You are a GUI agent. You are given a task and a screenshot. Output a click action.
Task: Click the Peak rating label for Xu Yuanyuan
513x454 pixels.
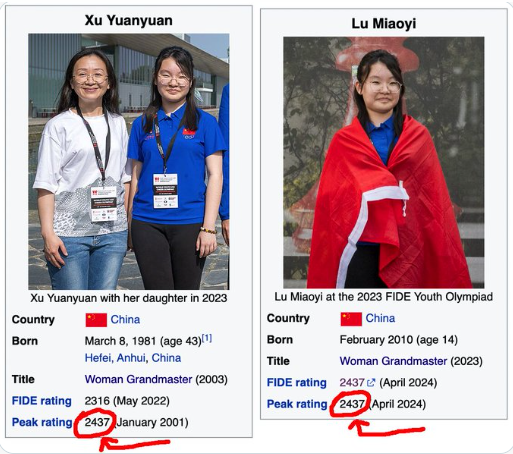point(42,422)
